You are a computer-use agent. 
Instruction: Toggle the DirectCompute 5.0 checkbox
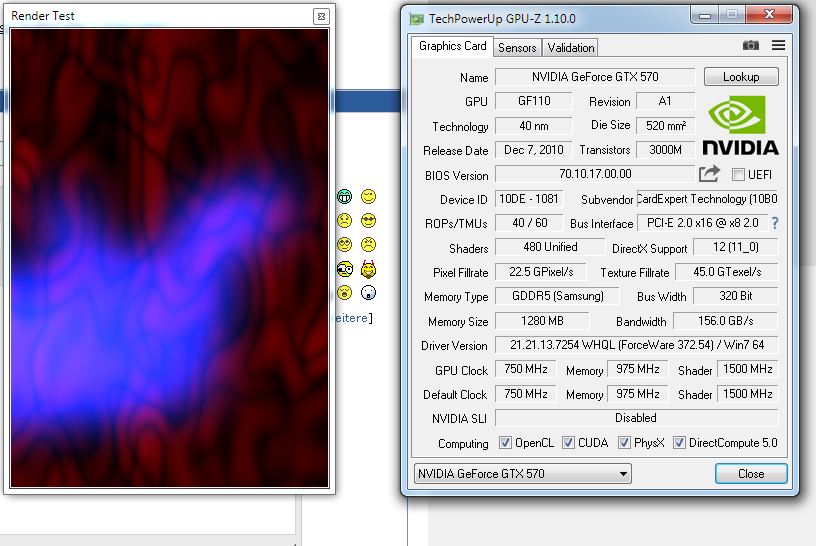coord(679,443)
